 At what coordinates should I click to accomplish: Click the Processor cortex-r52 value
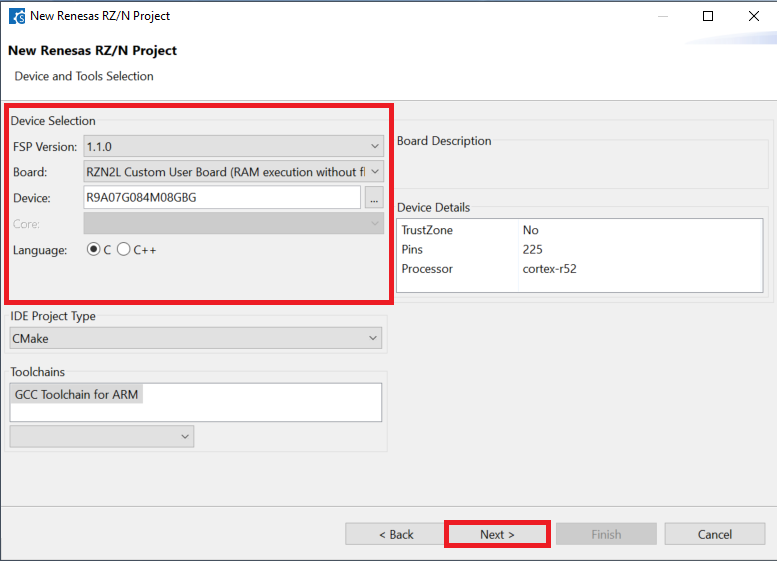coord(550,269)
